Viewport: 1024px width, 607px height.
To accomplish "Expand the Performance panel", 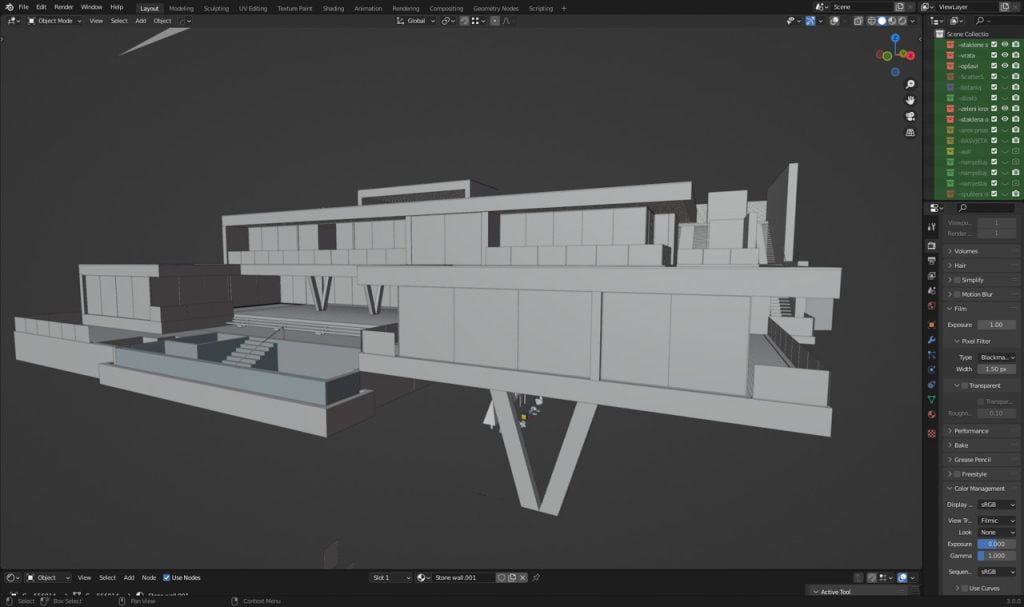I will pos(970,431).
